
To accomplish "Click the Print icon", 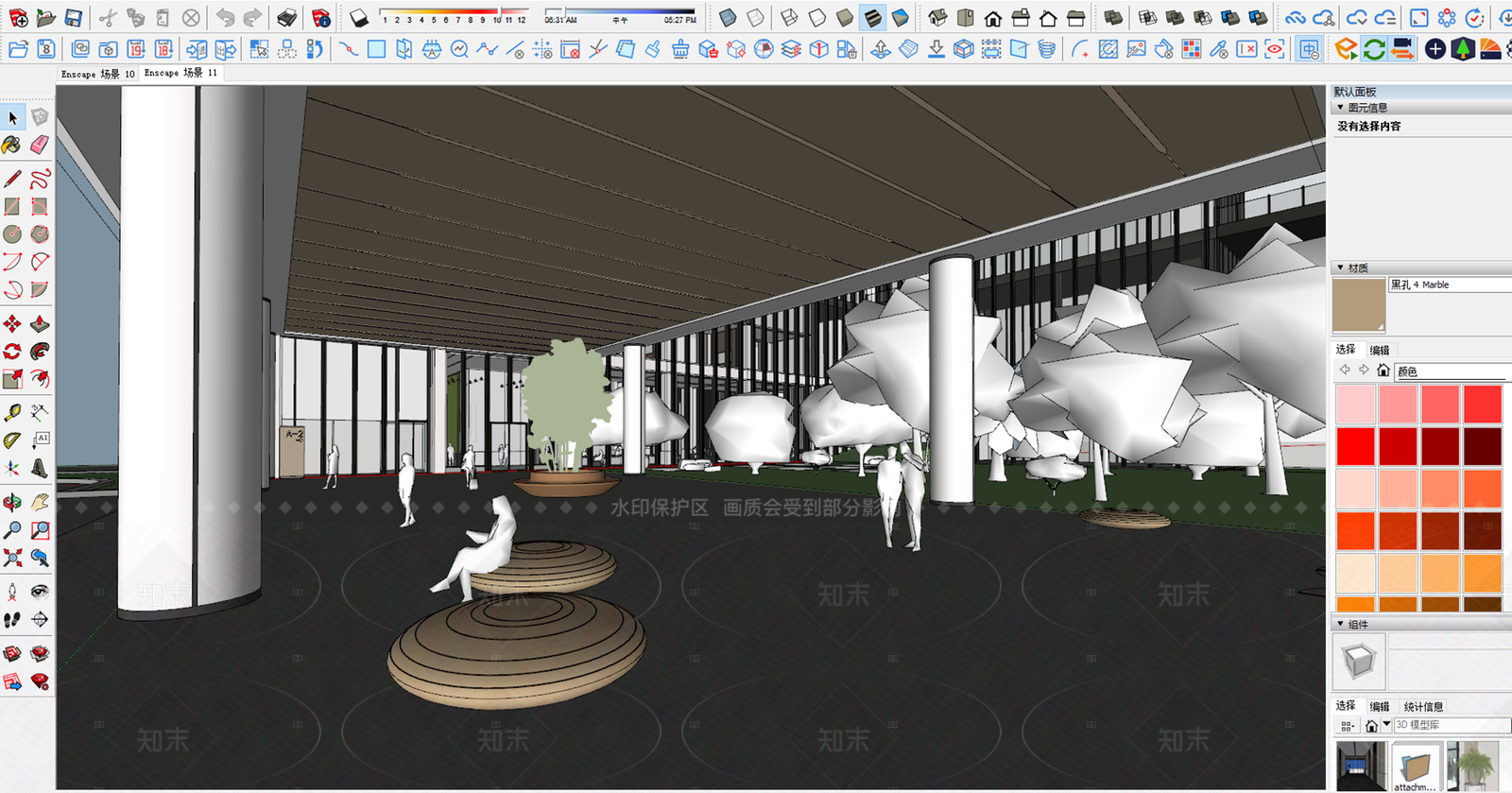I will [287, 18].
